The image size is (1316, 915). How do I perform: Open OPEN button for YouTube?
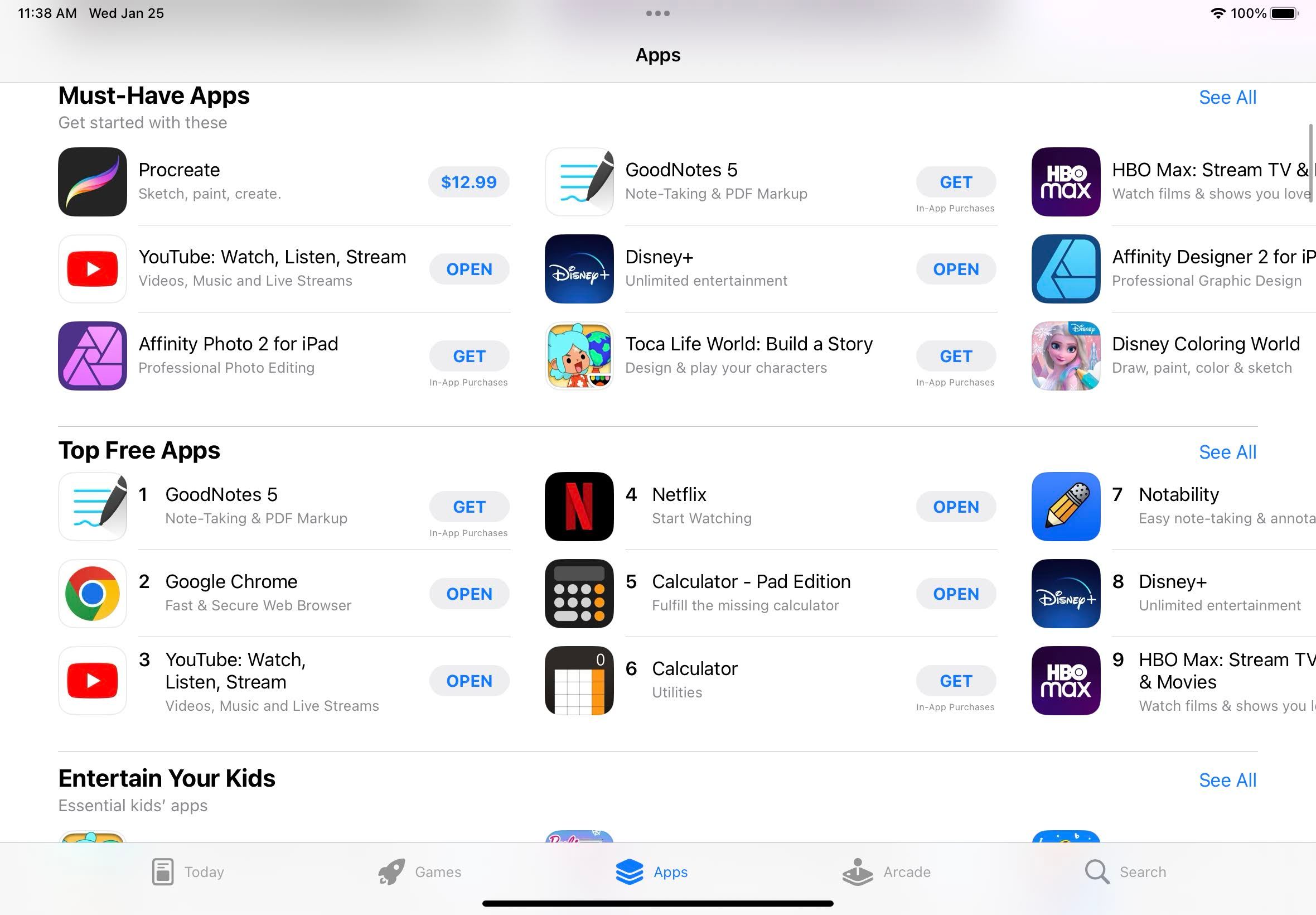pyautogui.click(x=469, y=268)
